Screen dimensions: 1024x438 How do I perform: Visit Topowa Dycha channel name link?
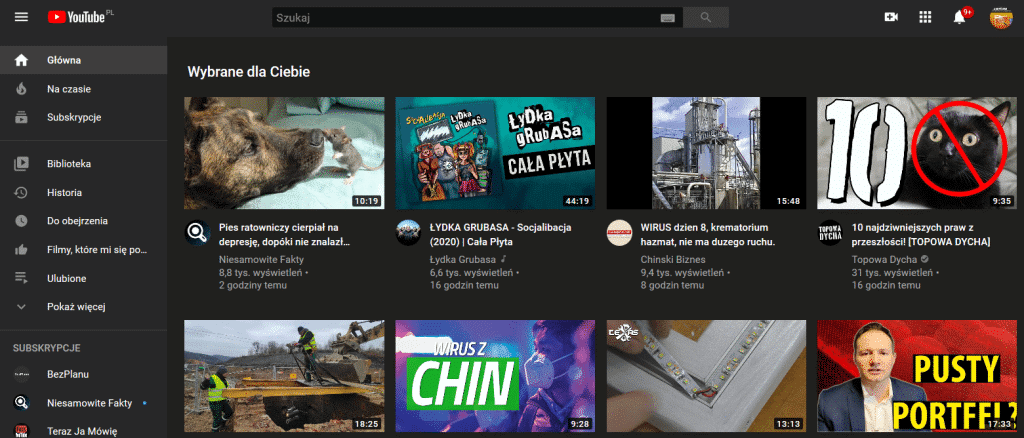pyautogui.click(x=884, y=259)
